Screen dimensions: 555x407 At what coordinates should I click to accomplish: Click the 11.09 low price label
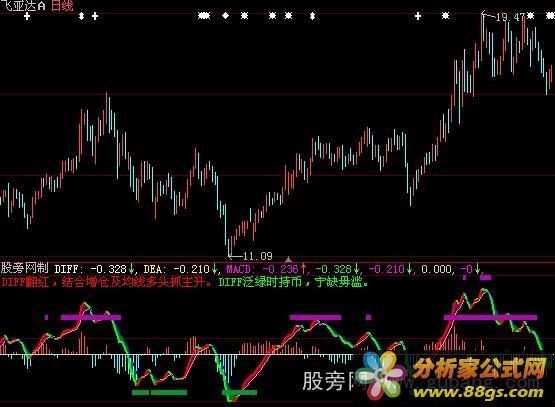[x=258, y=256]
